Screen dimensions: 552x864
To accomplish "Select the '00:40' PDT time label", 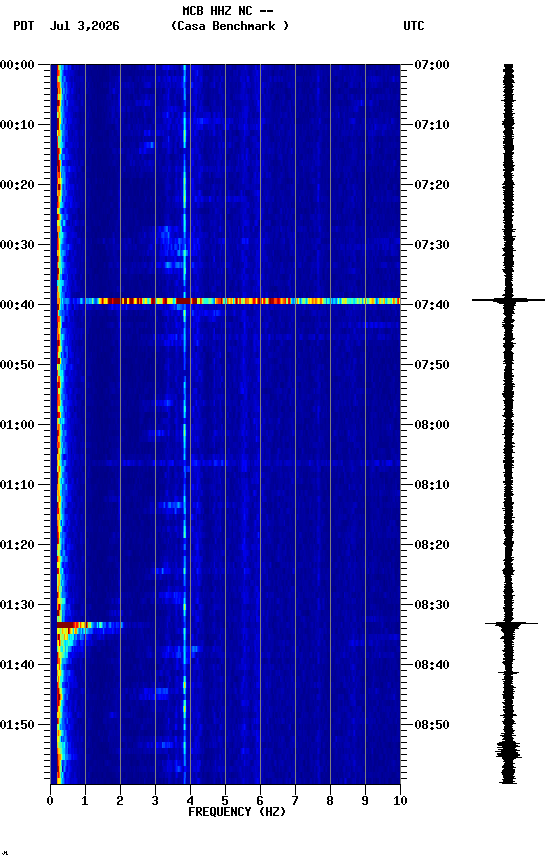I will (x=17, y=305).
